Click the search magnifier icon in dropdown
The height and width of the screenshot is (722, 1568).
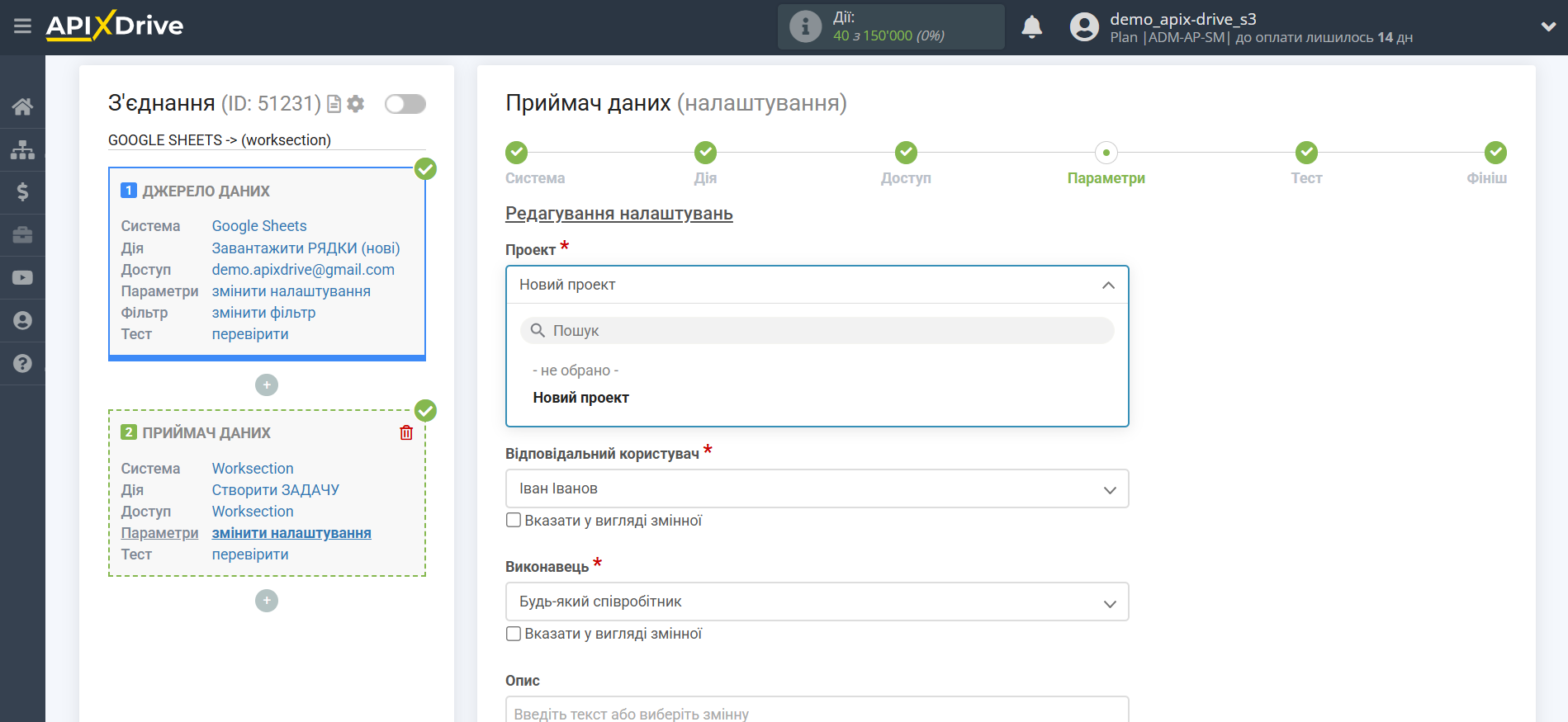click(538, 331)
